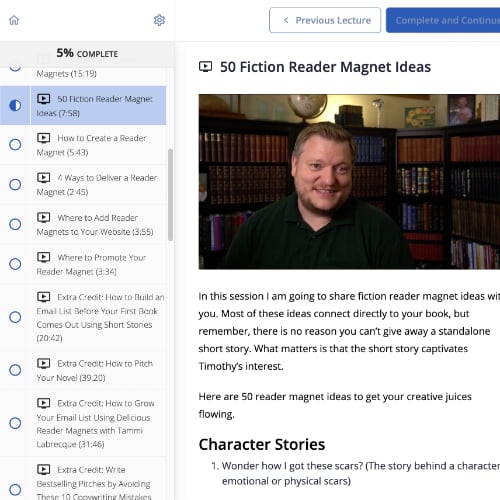500x500 pixels.
Task: Click video icon beside How to Grow Your Email List
Action: click(44, 403)
